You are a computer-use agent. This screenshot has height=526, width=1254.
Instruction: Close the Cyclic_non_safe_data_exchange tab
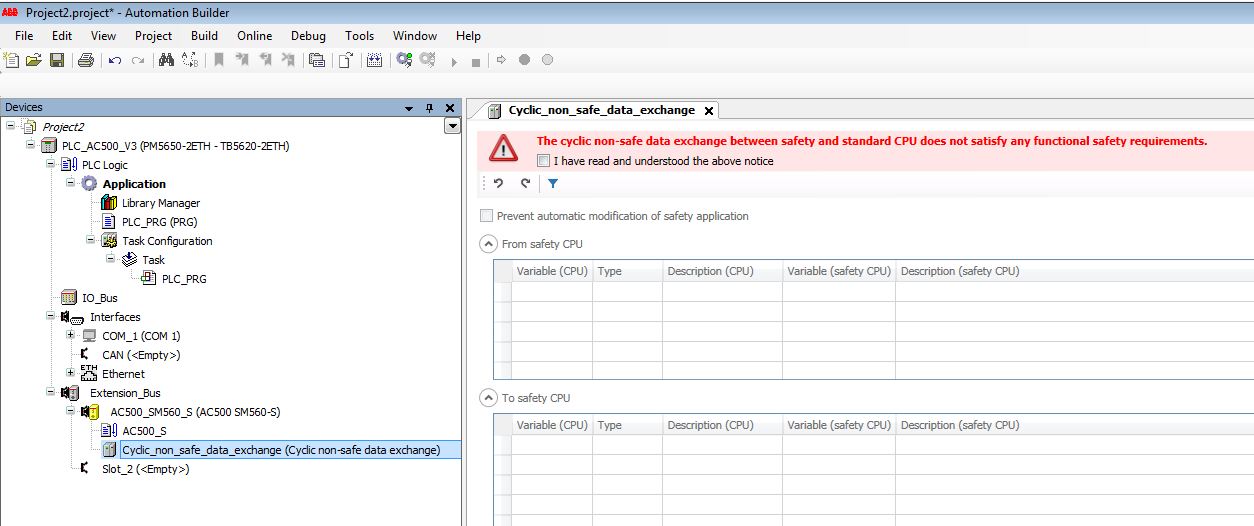point(708,111)
